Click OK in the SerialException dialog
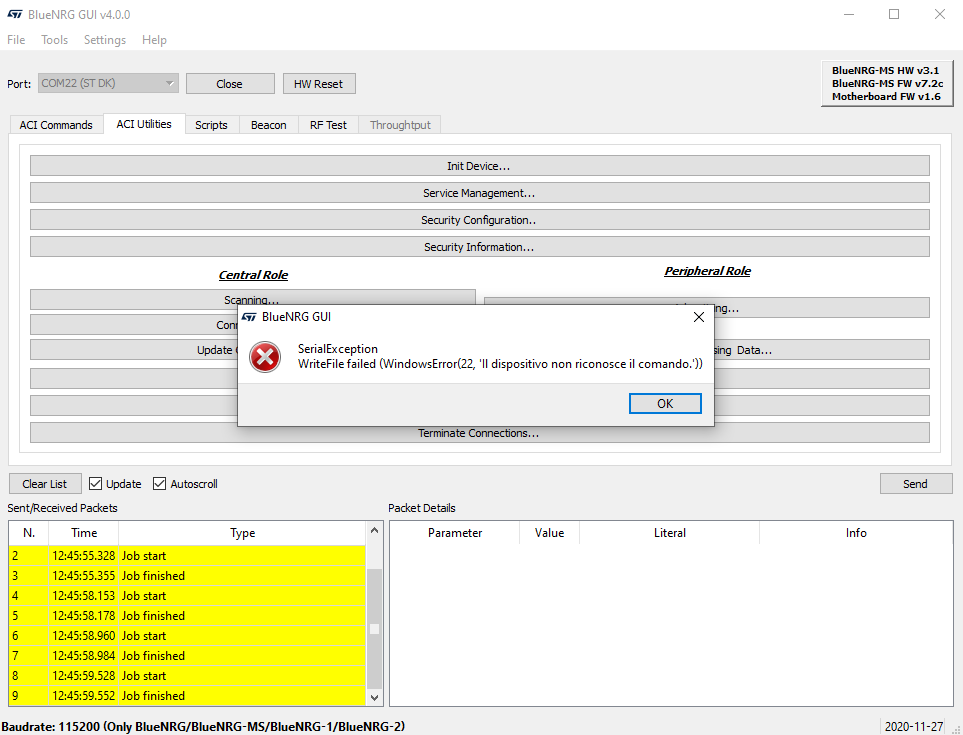 click(x=665, y=403)
